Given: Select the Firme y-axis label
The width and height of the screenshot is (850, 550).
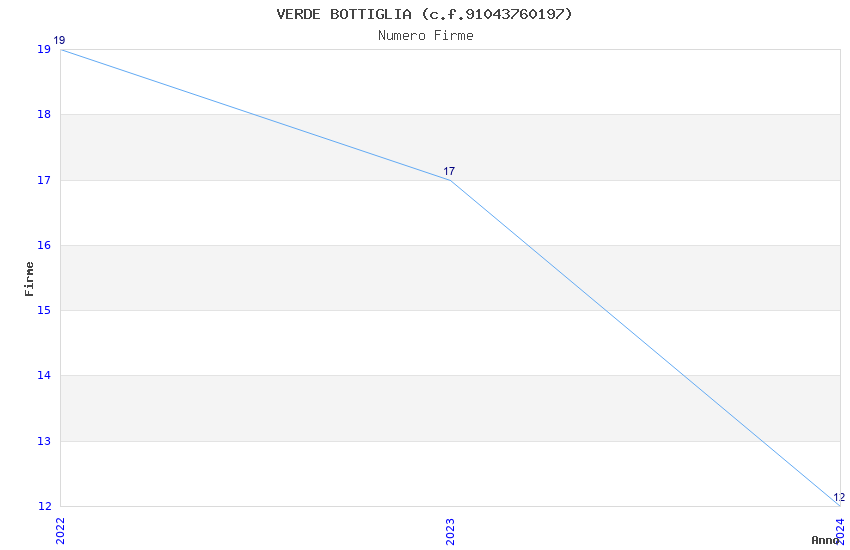Looking at the screenshot, I should (29, 278).
